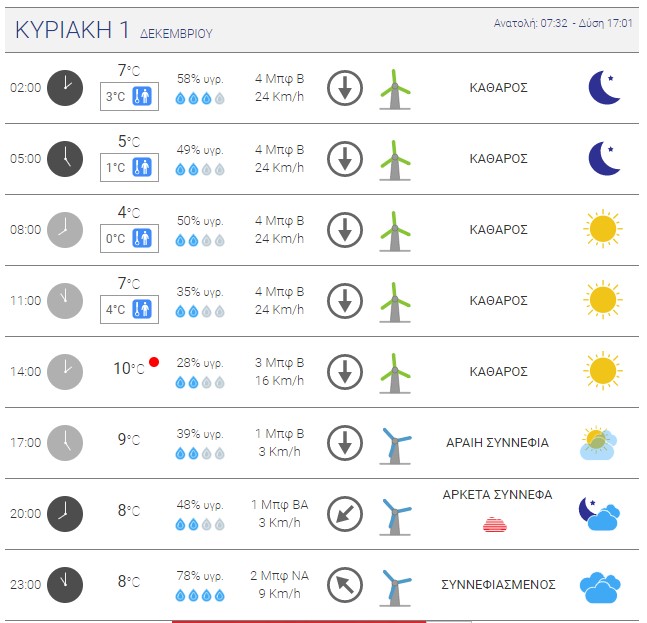Click the ΑΡΑΙΗ ΣΥΝΝΕΦΙΑ description

pyautogui.click(x=497, y=442)
